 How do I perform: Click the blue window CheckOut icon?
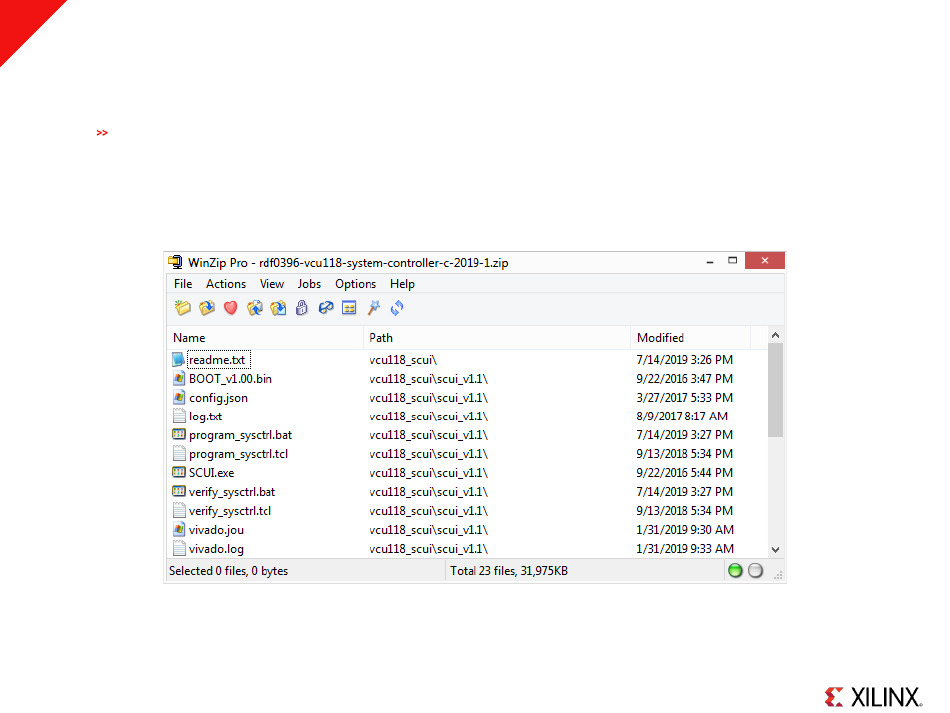click(x=350, y=308)
